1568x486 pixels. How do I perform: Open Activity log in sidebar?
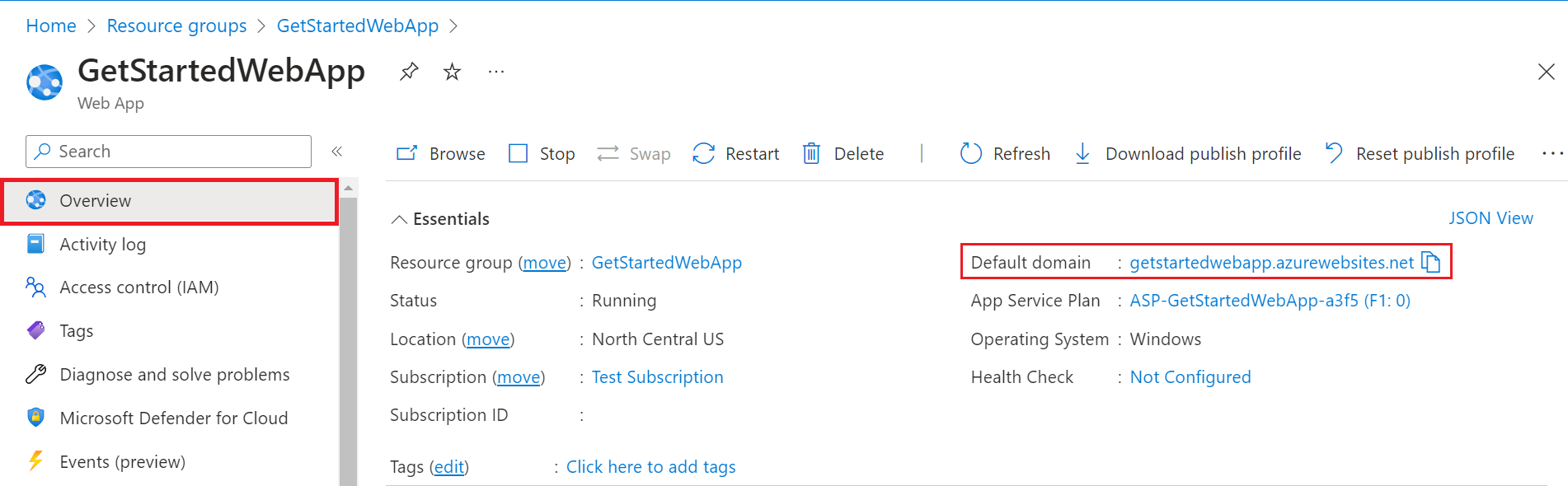click(x=102, y=245)
